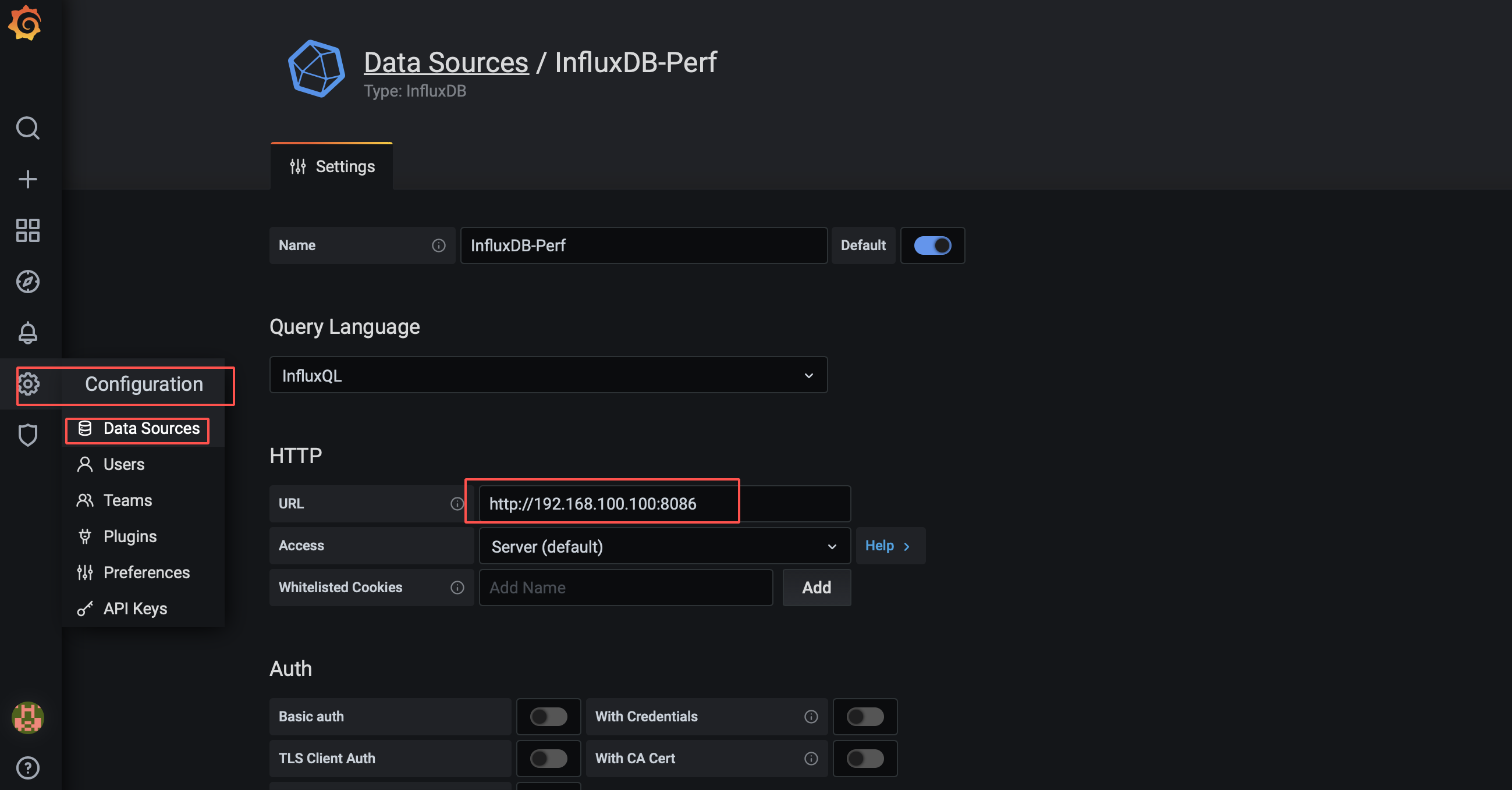Enable the TLS Client Auth switch
The image size is (1512, 790).
(x=548, y=759)
